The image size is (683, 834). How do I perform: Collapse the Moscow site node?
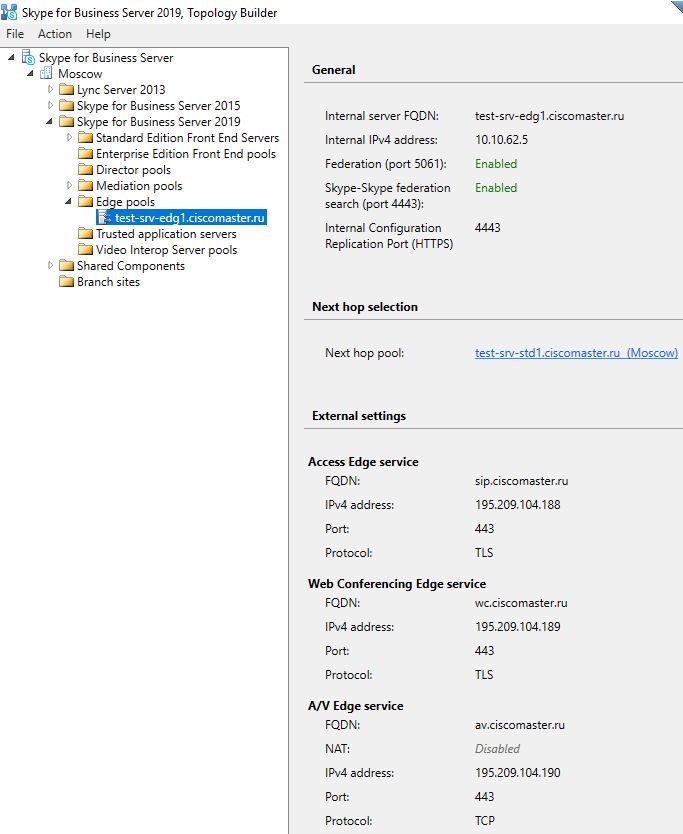30,73
